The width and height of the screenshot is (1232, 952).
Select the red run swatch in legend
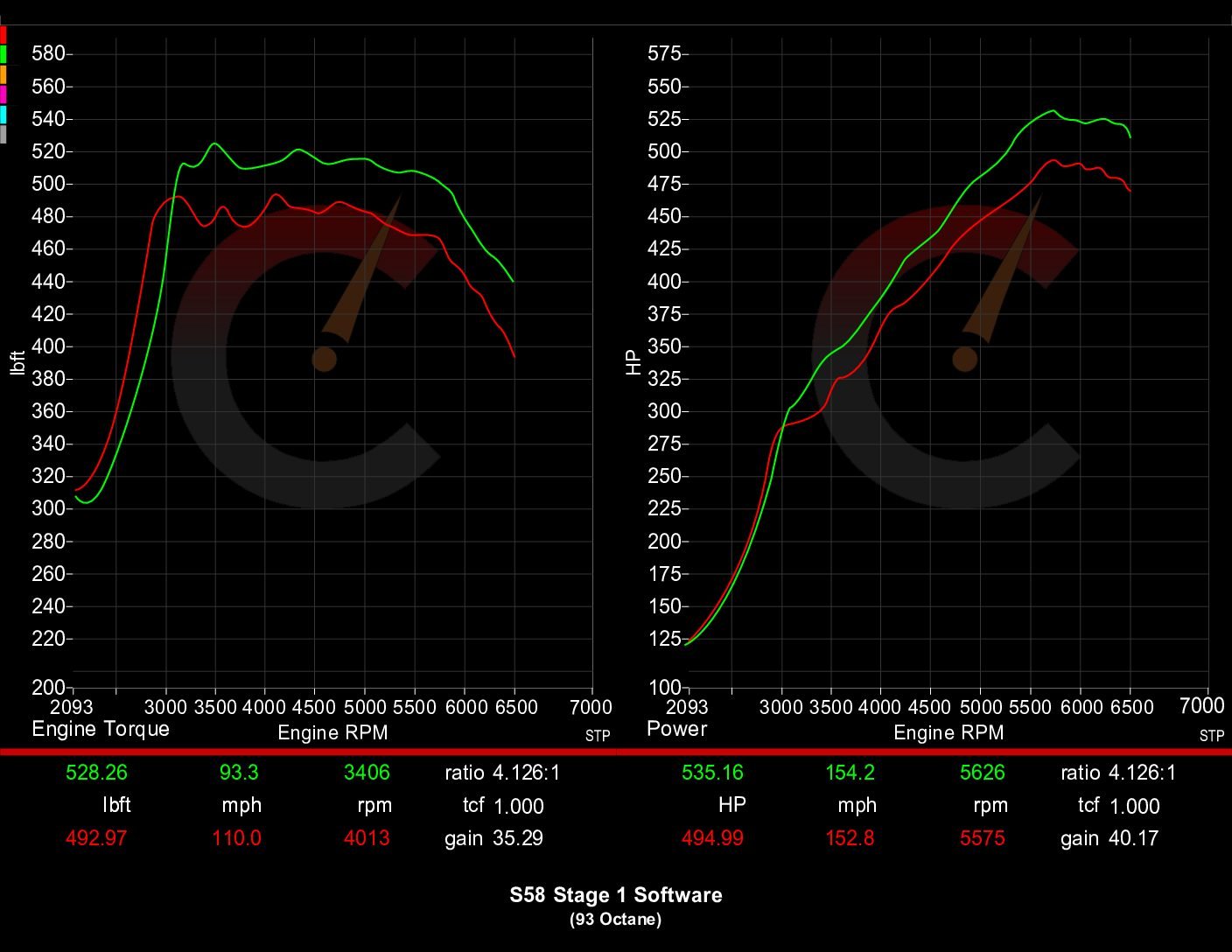point(3,35)
